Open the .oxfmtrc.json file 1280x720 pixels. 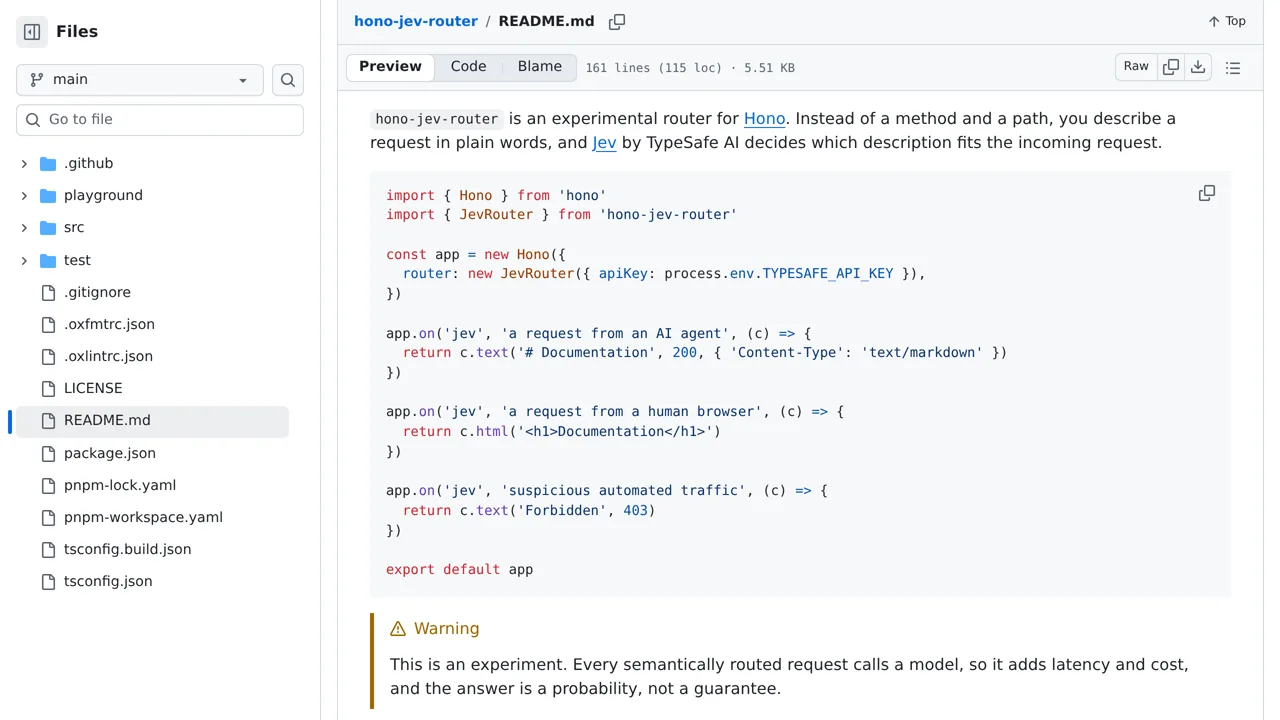click(x=152, y=324)
